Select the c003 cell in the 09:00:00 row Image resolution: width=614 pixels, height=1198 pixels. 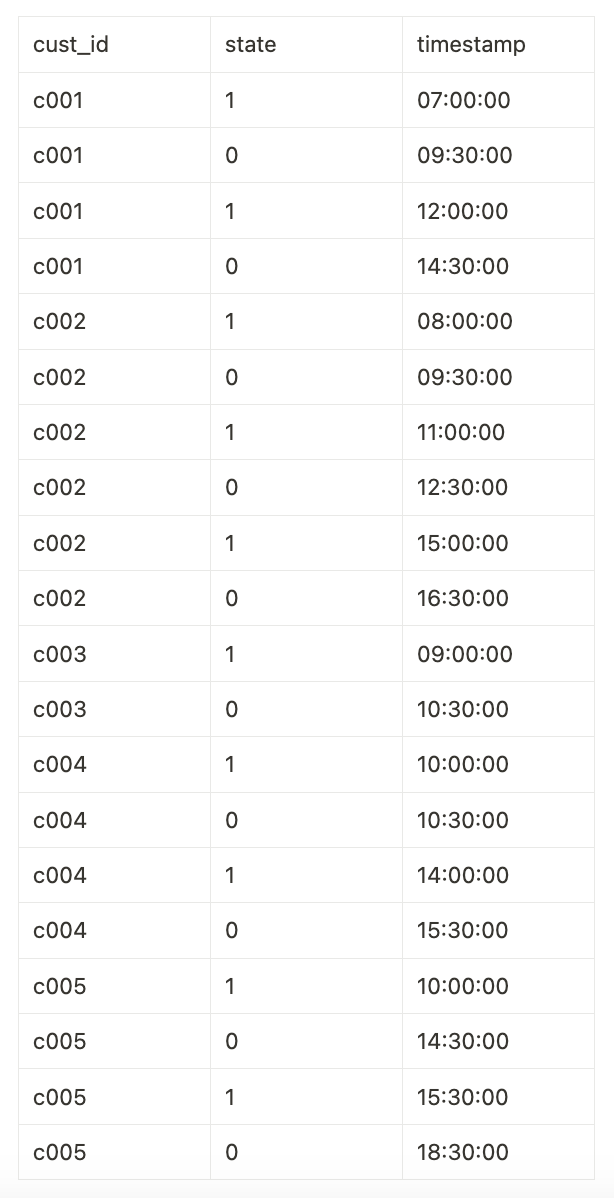click(60, 654)
